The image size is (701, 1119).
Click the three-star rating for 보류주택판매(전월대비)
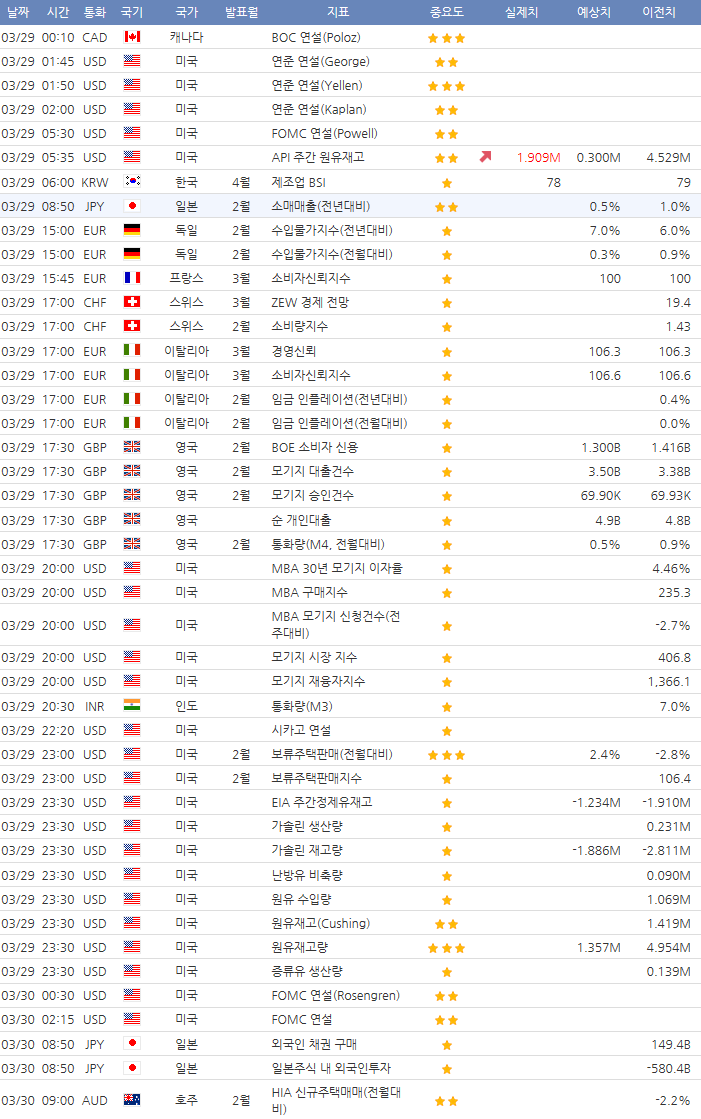coord(447,755)
